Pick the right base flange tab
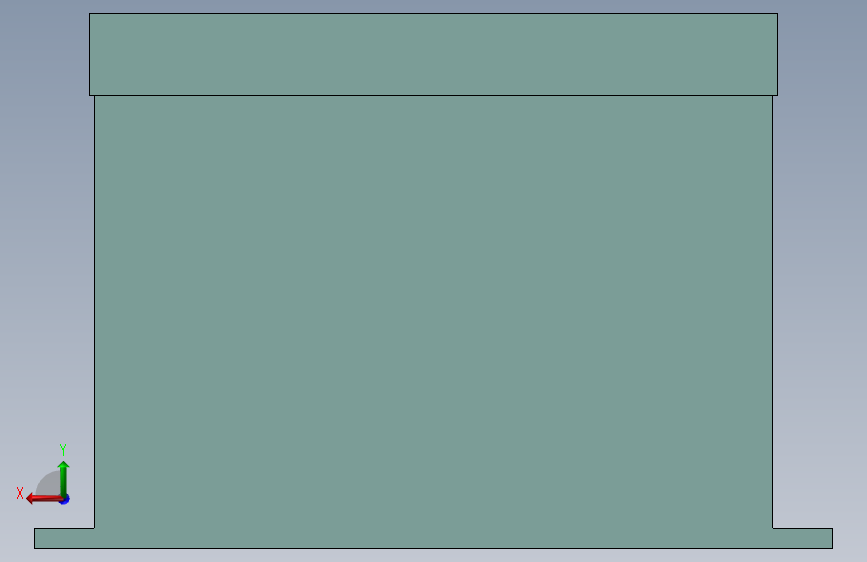867x562 pixels. coord(802,538)
